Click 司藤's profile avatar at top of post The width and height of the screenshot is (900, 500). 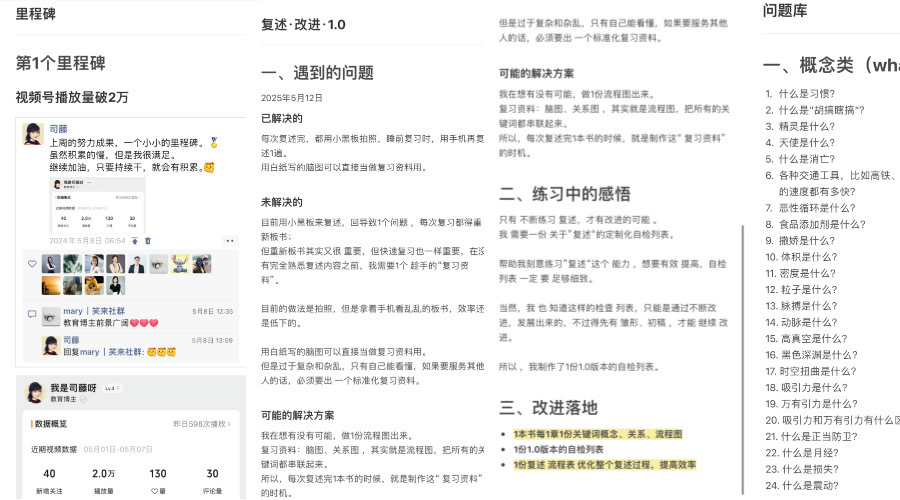[x=34, y=133]
